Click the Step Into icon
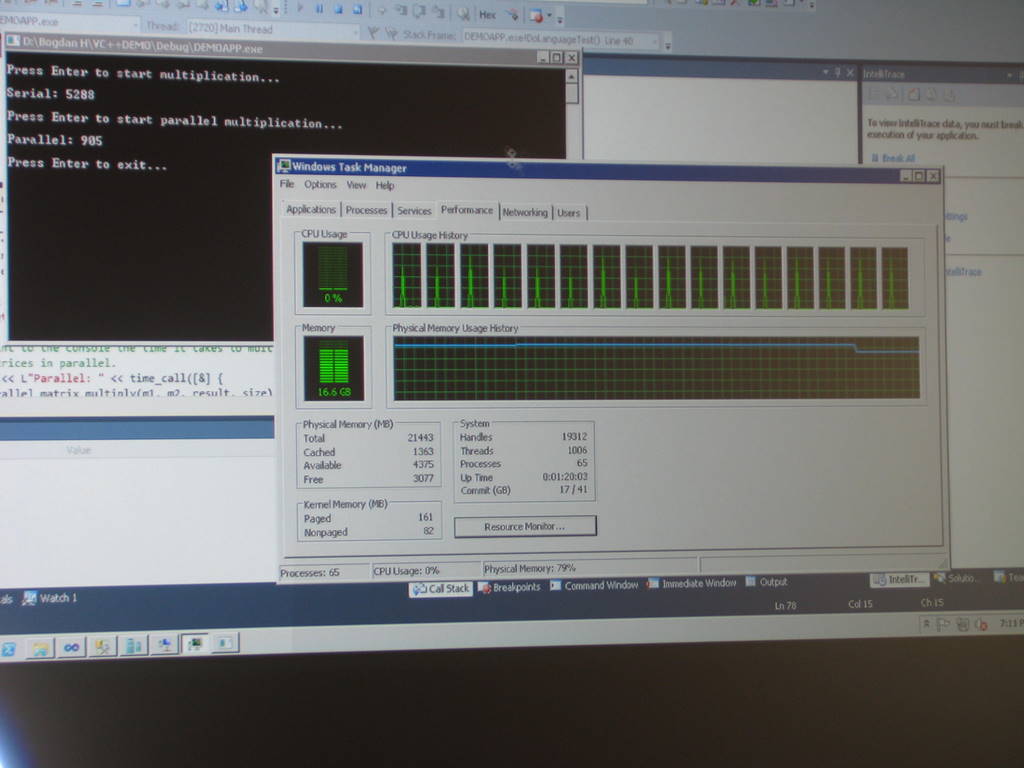The width and height of the screenshot is (1024, 768). 401,10
